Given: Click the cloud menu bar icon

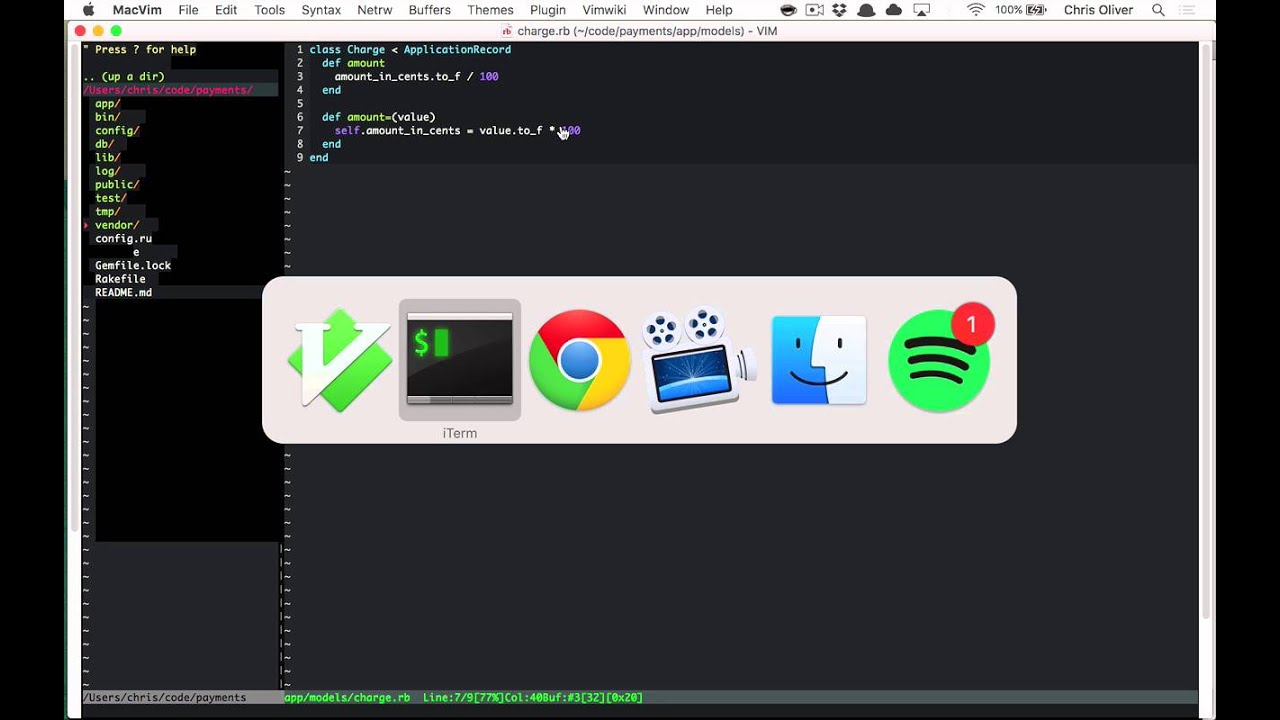Looking at the screenshot, I should click(893, 10).
